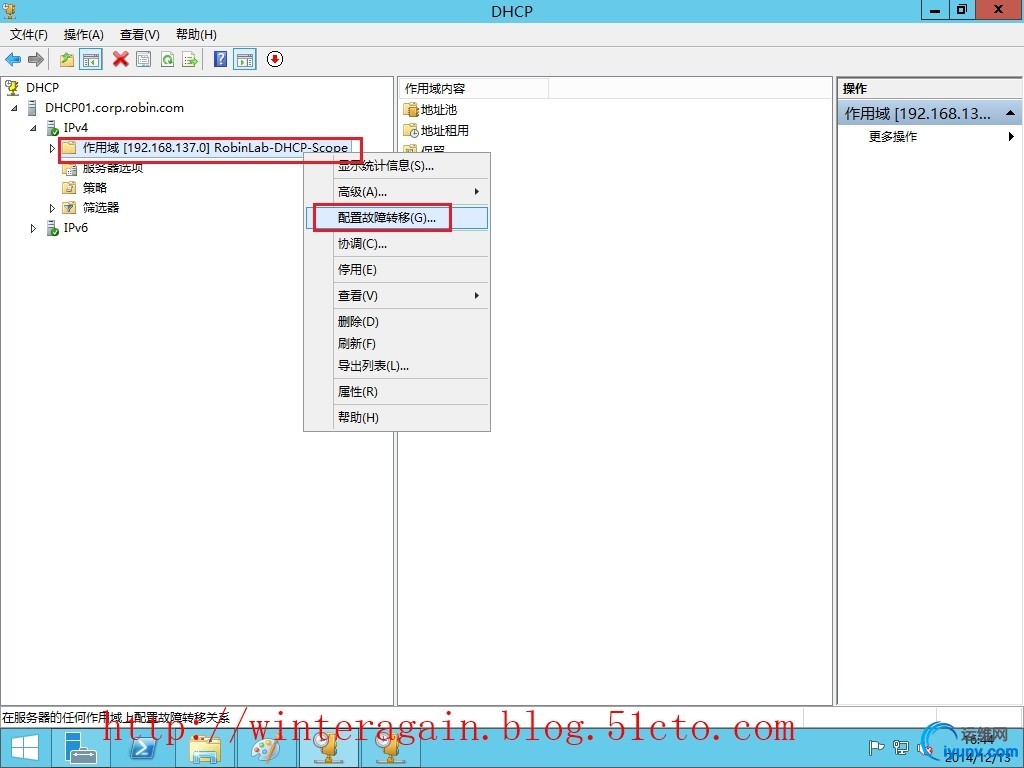Open Server Manager from taskbar
The image size is (1024, 768).
pyautogui.click(x=82, y=748)
